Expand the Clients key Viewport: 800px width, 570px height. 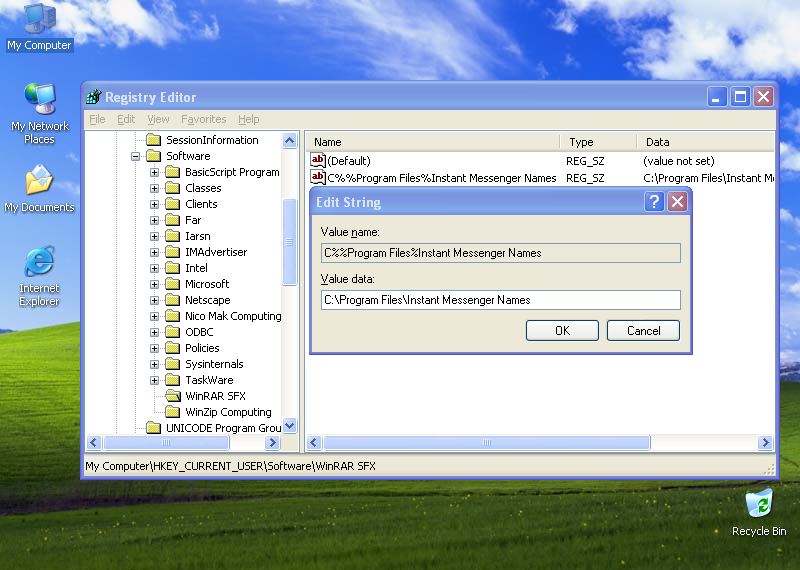(x=154, y=204)
